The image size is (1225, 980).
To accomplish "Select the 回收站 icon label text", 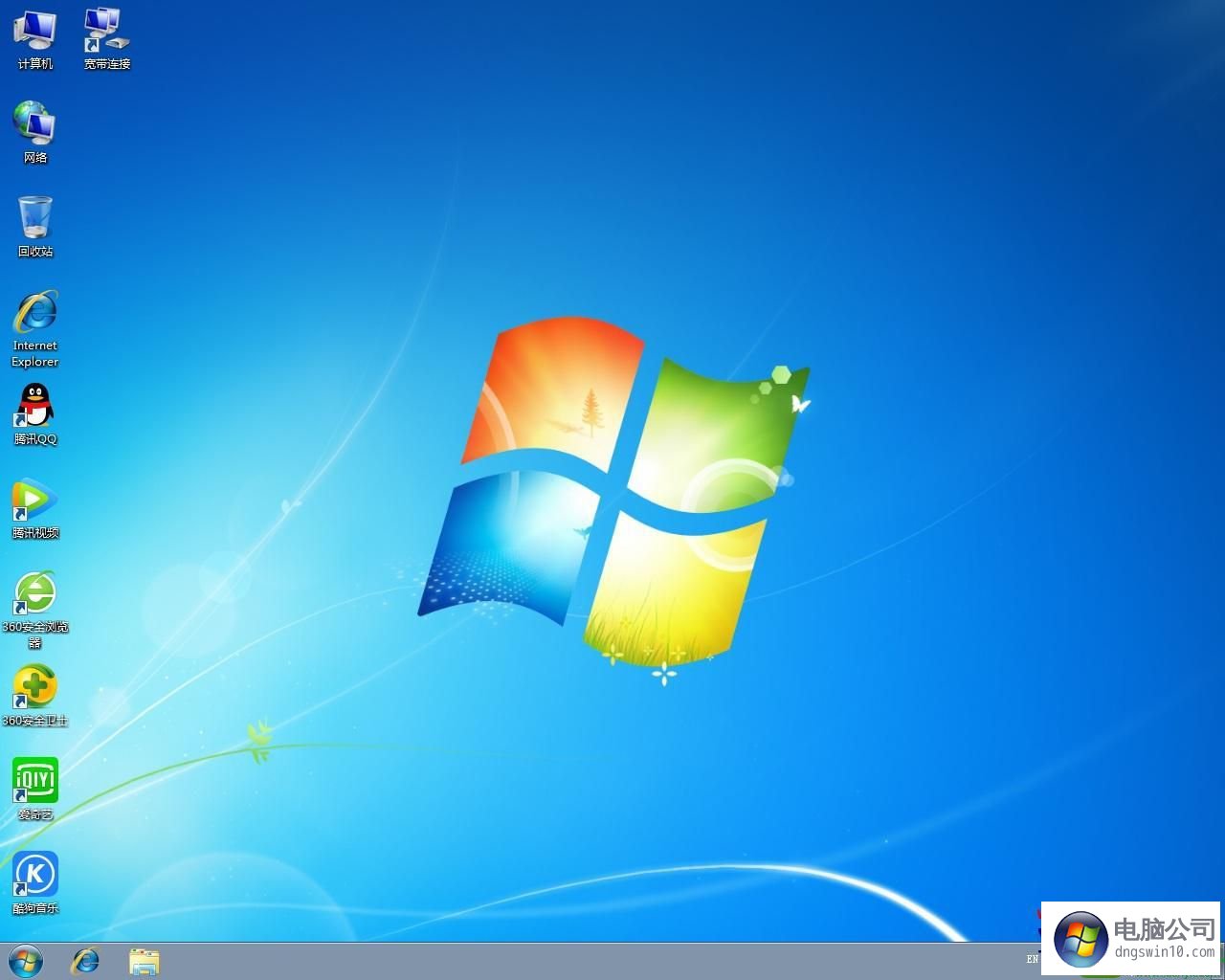I will [x=34, y=251].
